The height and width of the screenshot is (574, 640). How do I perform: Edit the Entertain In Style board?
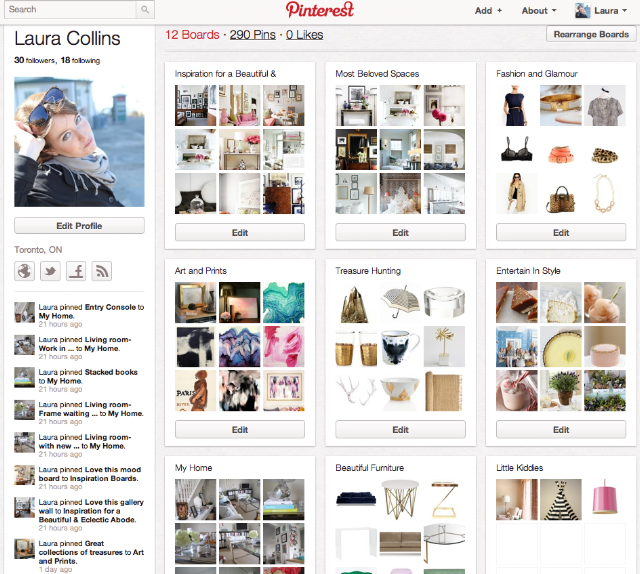pos(561,429)
